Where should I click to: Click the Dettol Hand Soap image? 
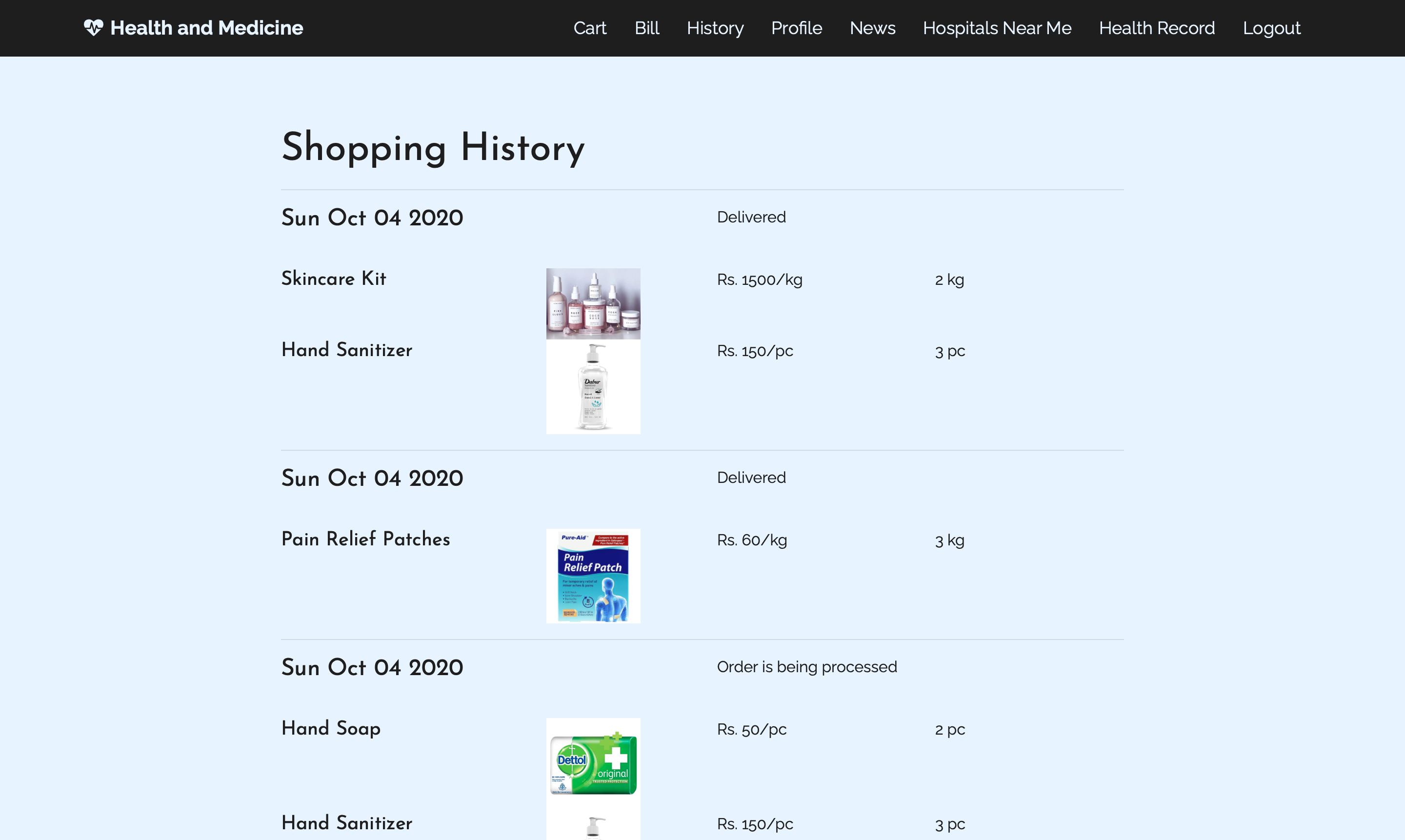pos(593,765)
